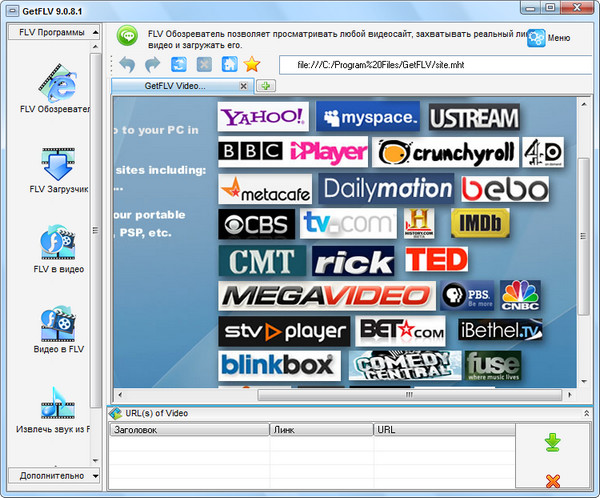Launch the Видео в FLV converter
Viewport: 600px width, 498px height.
tap(58, 329)
